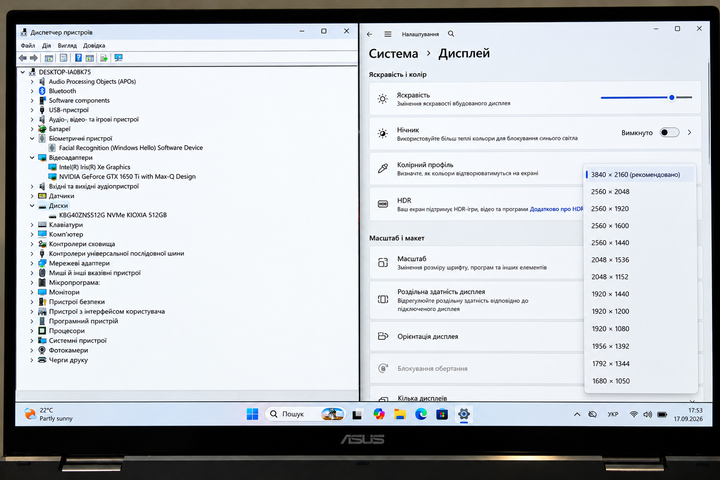Select the Датчики category
Viewport: 720px width, 480px height.
[62, 196]
